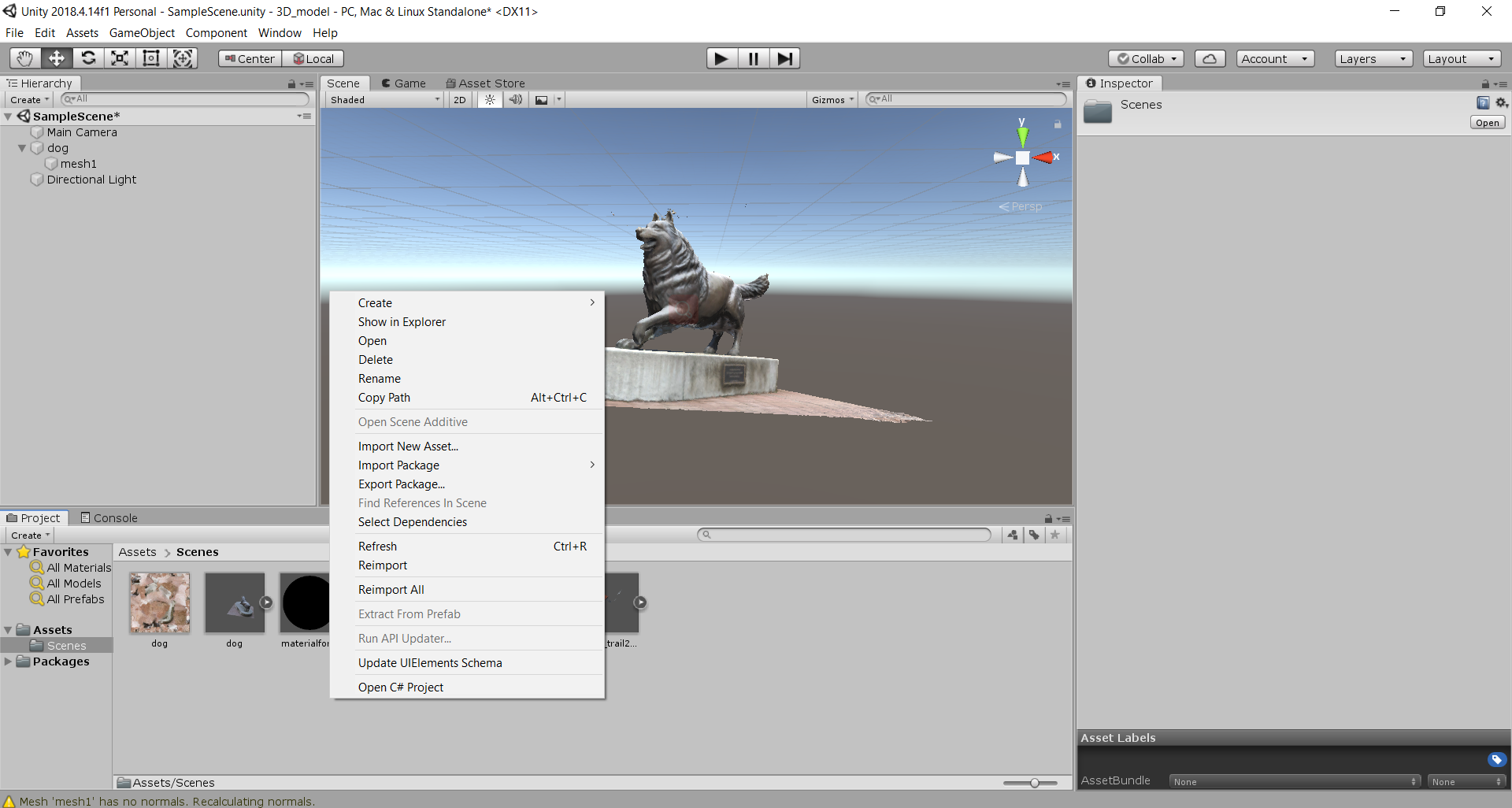This screenshot has height=808, width=1512.
Task: Toggle scene audio speaker icon
Action: tap(516, 99)
